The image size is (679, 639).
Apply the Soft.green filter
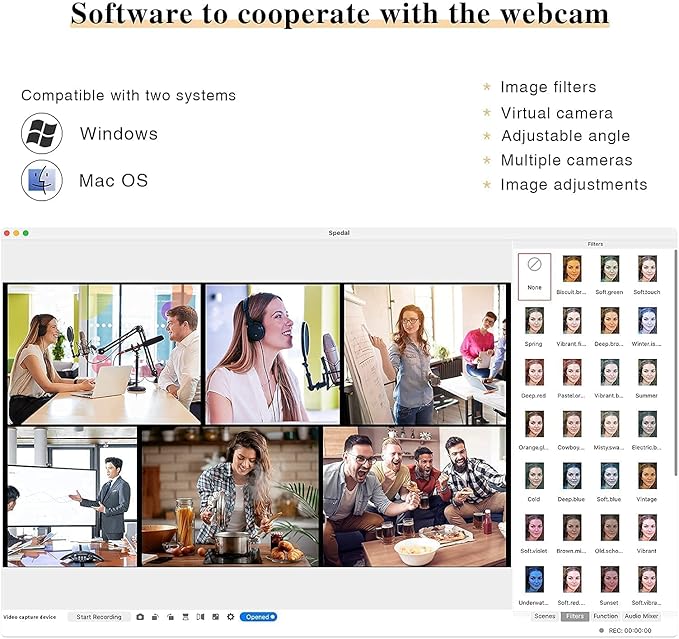tap(609, 269)
